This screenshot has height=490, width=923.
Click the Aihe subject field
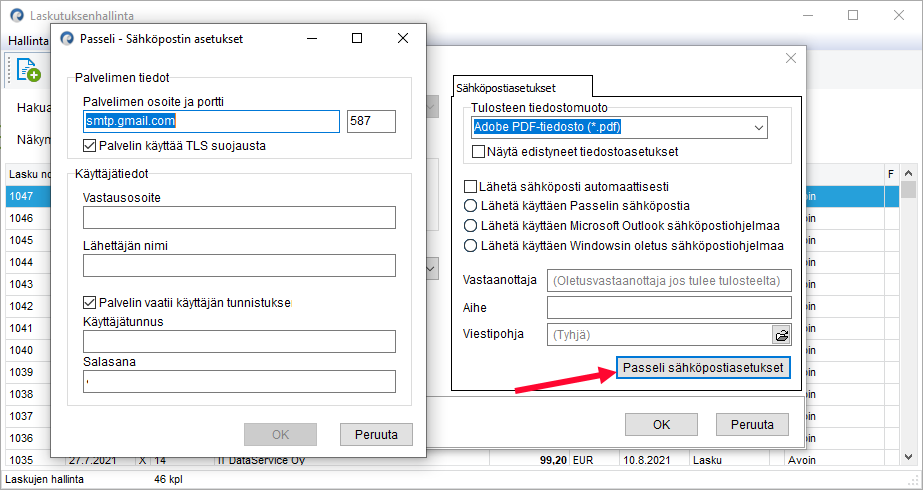click(669, 307)
